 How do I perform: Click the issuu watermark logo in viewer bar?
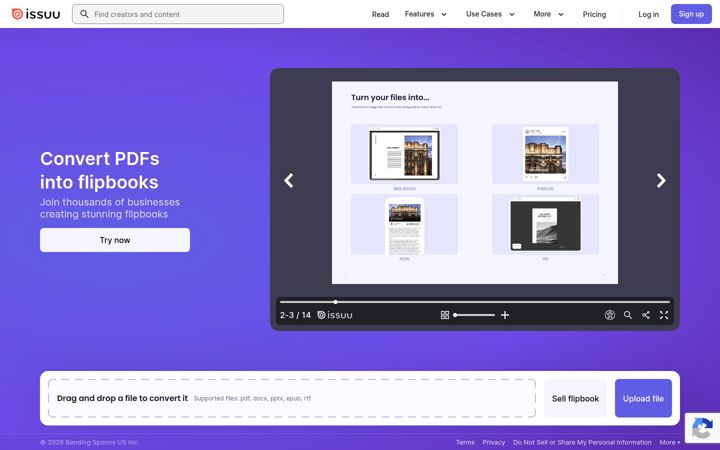[x=335, y=315]
